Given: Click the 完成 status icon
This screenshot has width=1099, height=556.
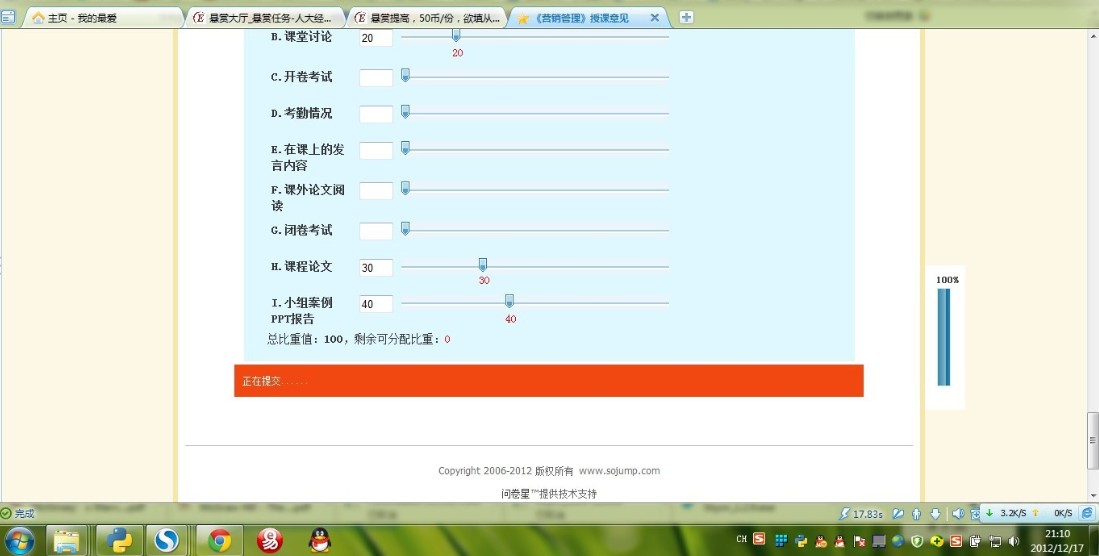Looking at the screenshot, I should [x=6, y=513].
